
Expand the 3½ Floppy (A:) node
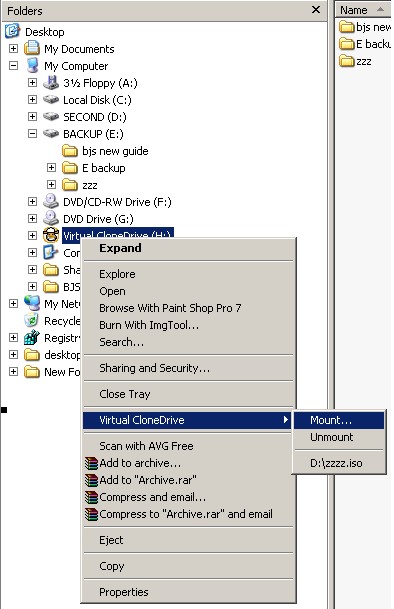click(33, 83)
